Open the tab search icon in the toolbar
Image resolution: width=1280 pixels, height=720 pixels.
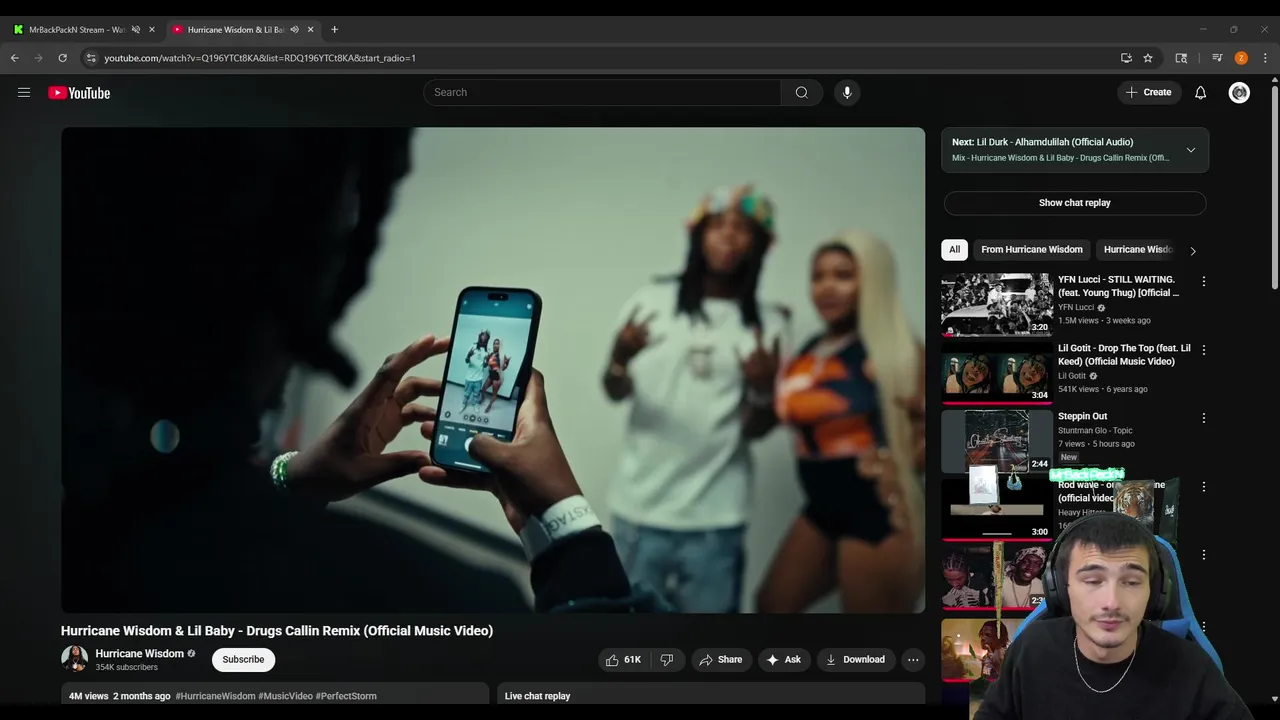[x=1181, y=58]
